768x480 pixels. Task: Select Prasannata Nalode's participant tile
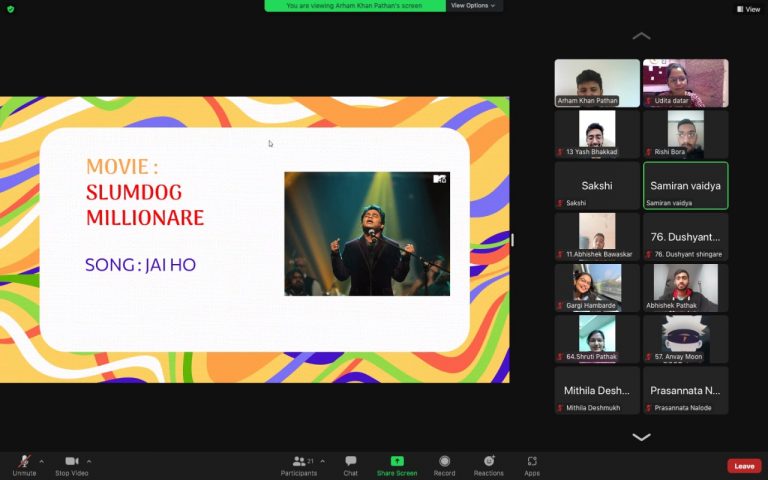tap(686, 390)
